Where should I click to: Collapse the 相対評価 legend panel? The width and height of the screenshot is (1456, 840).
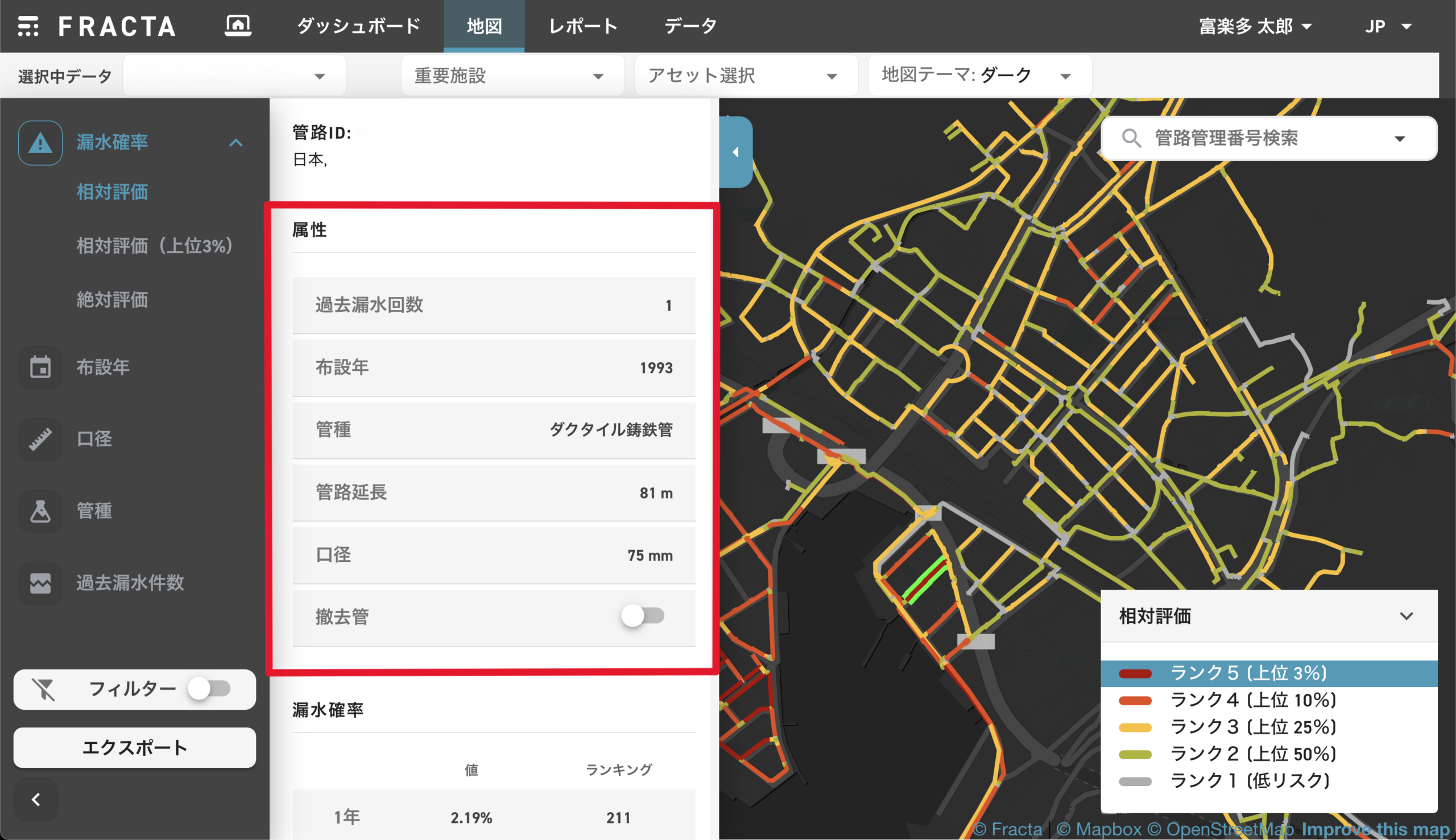[x=1407, y=616]
